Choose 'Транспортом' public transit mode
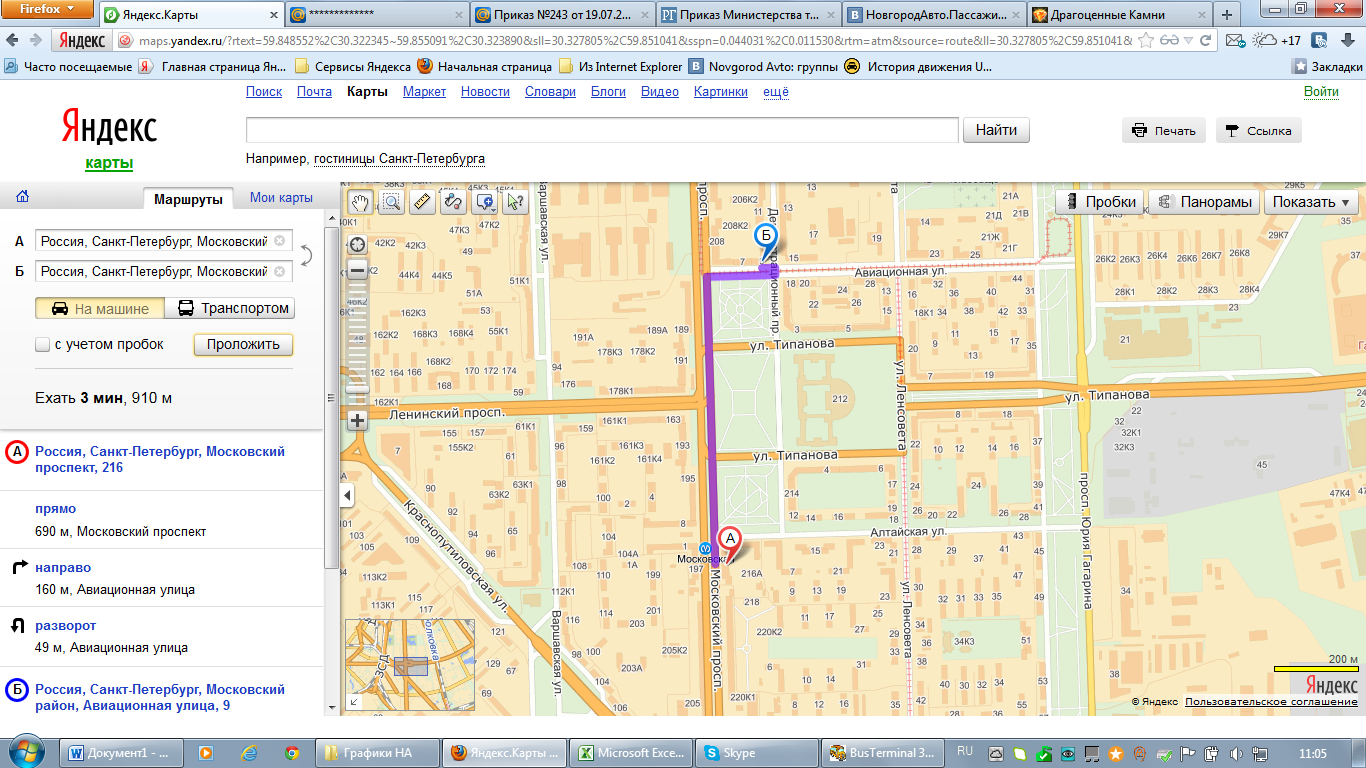This screenshot has height=768, width=1366. (230, 308)
